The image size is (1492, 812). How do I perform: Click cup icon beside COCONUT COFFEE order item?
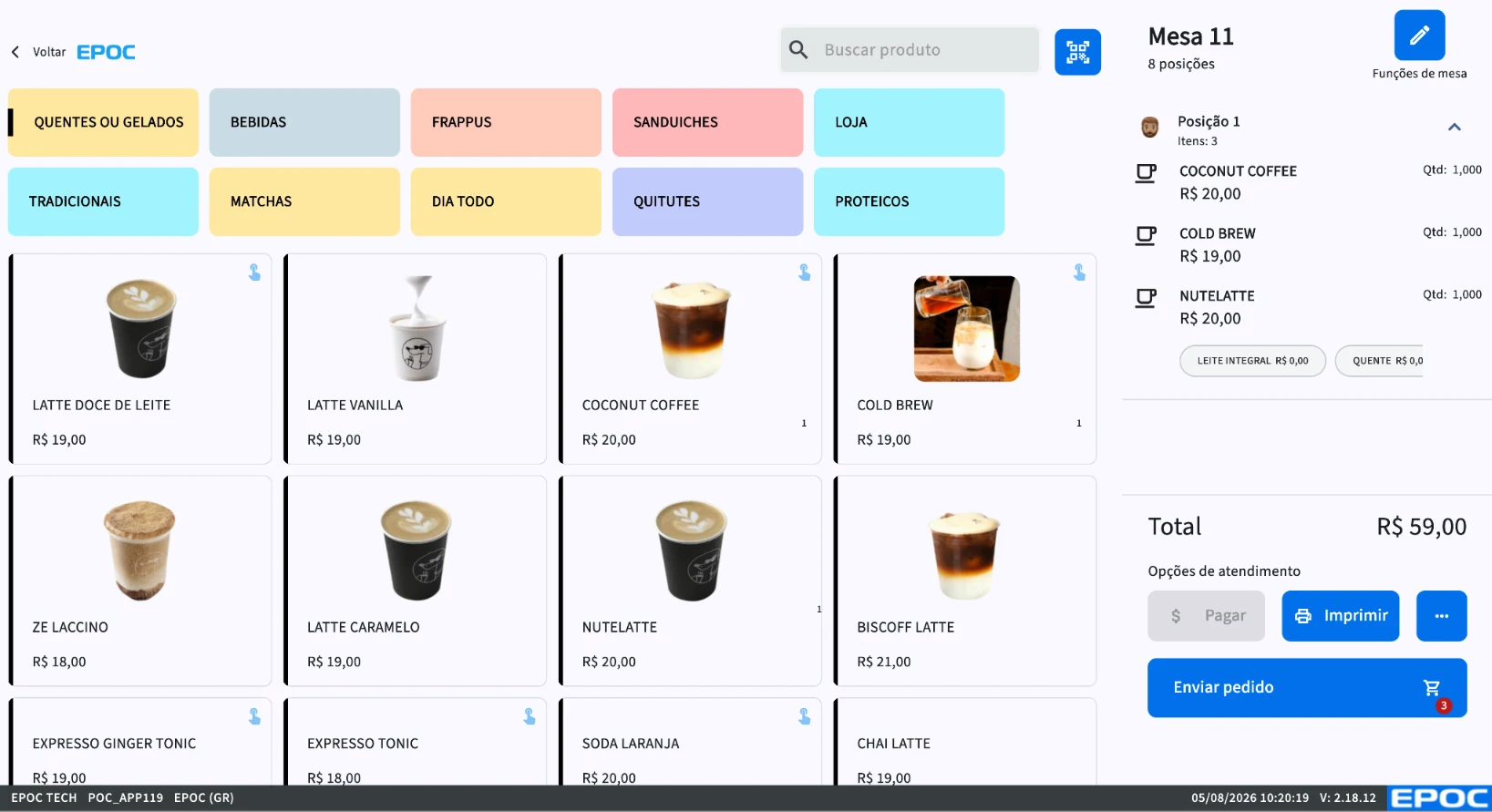(x=1146, y=173)
